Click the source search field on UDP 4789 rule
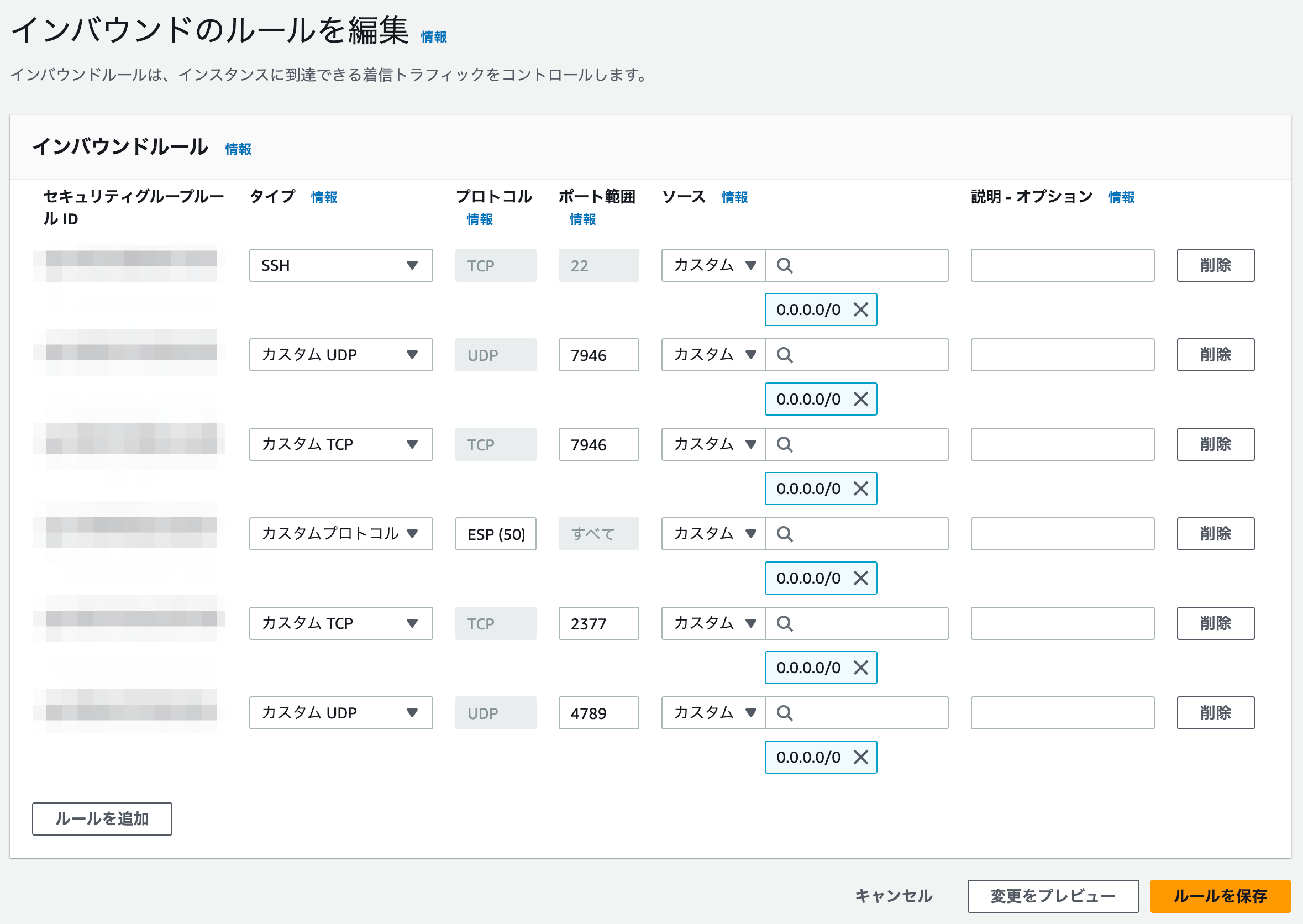Viewport: 1303px width, 924px height. tap(857, 712)
